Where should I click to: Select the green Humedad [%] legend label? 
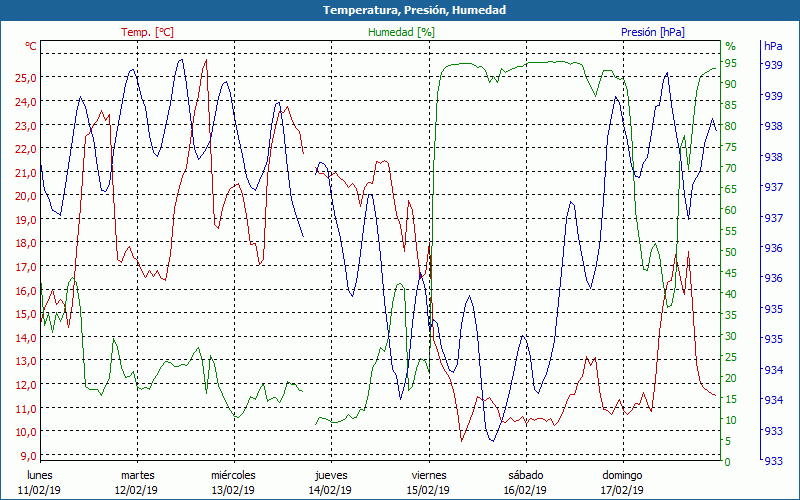pyautogui.click(x=402, y=32)
